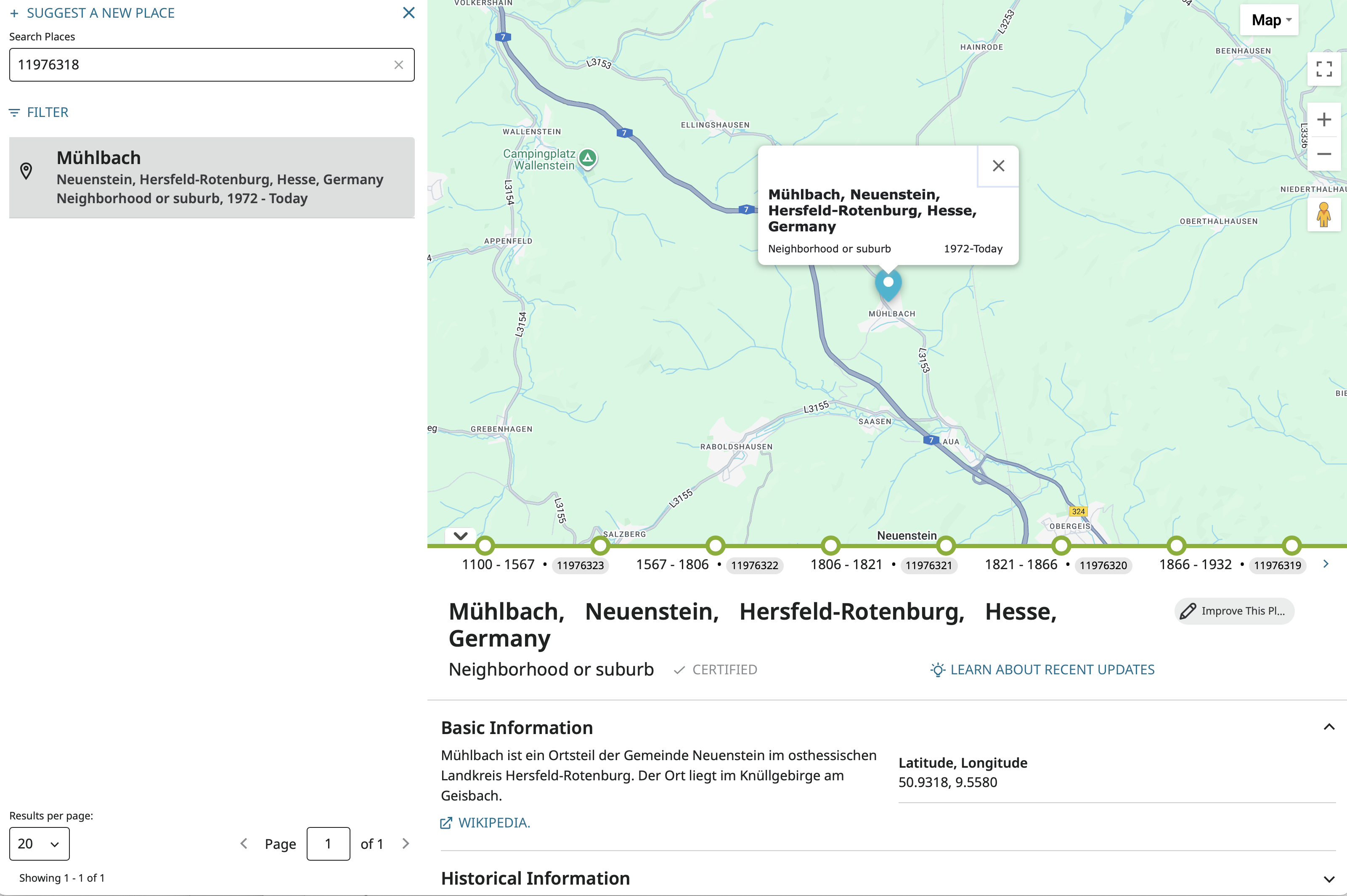Viewport: 1347px width, 896px height.
Task: Click the blue Mühlbach location pin
Action: click(888, 284)
